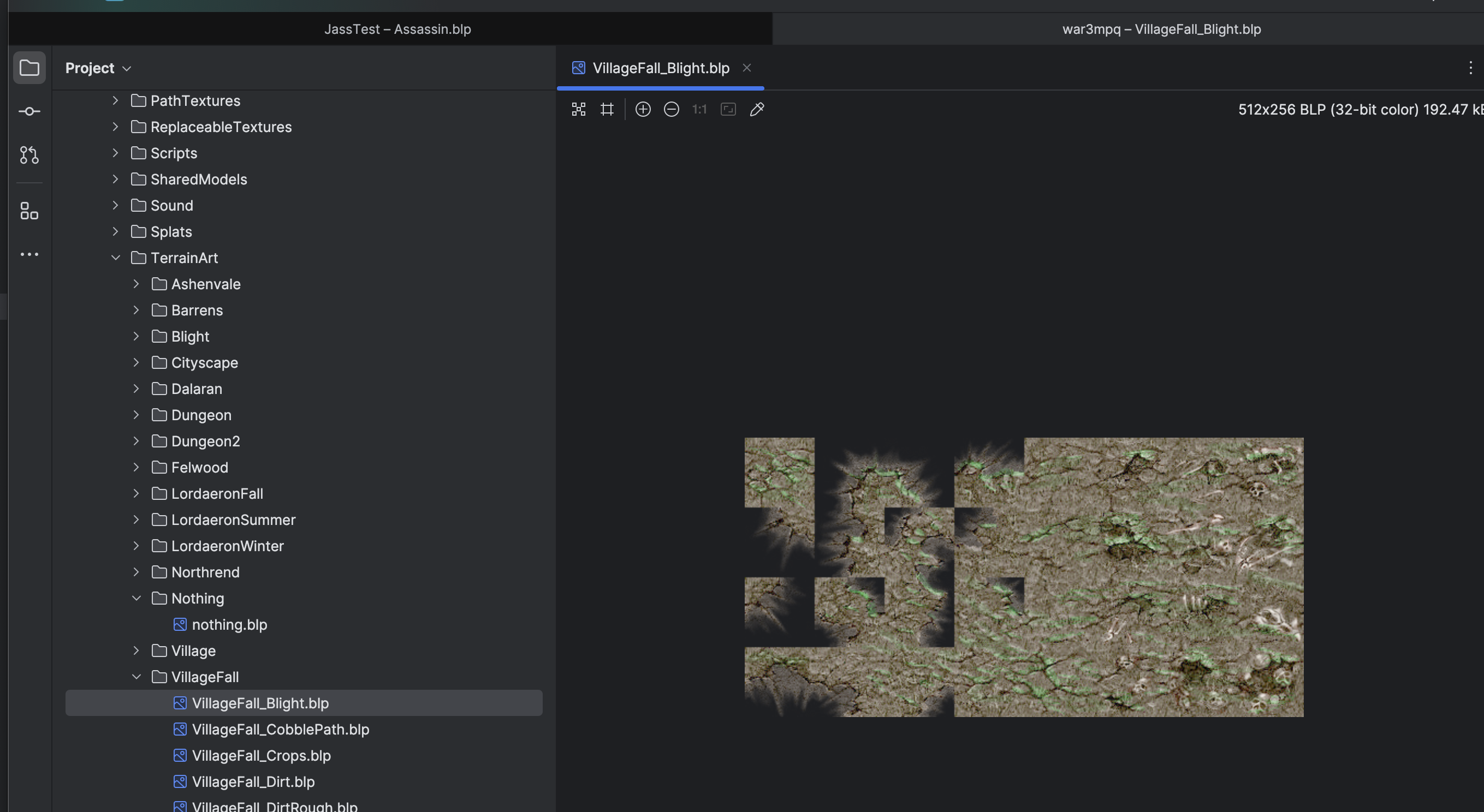Image resolution: width=1484 pixels, height=812 pixels.
Task: Toggle the chessboard transparency icon
Action: [x=578, y=110]
